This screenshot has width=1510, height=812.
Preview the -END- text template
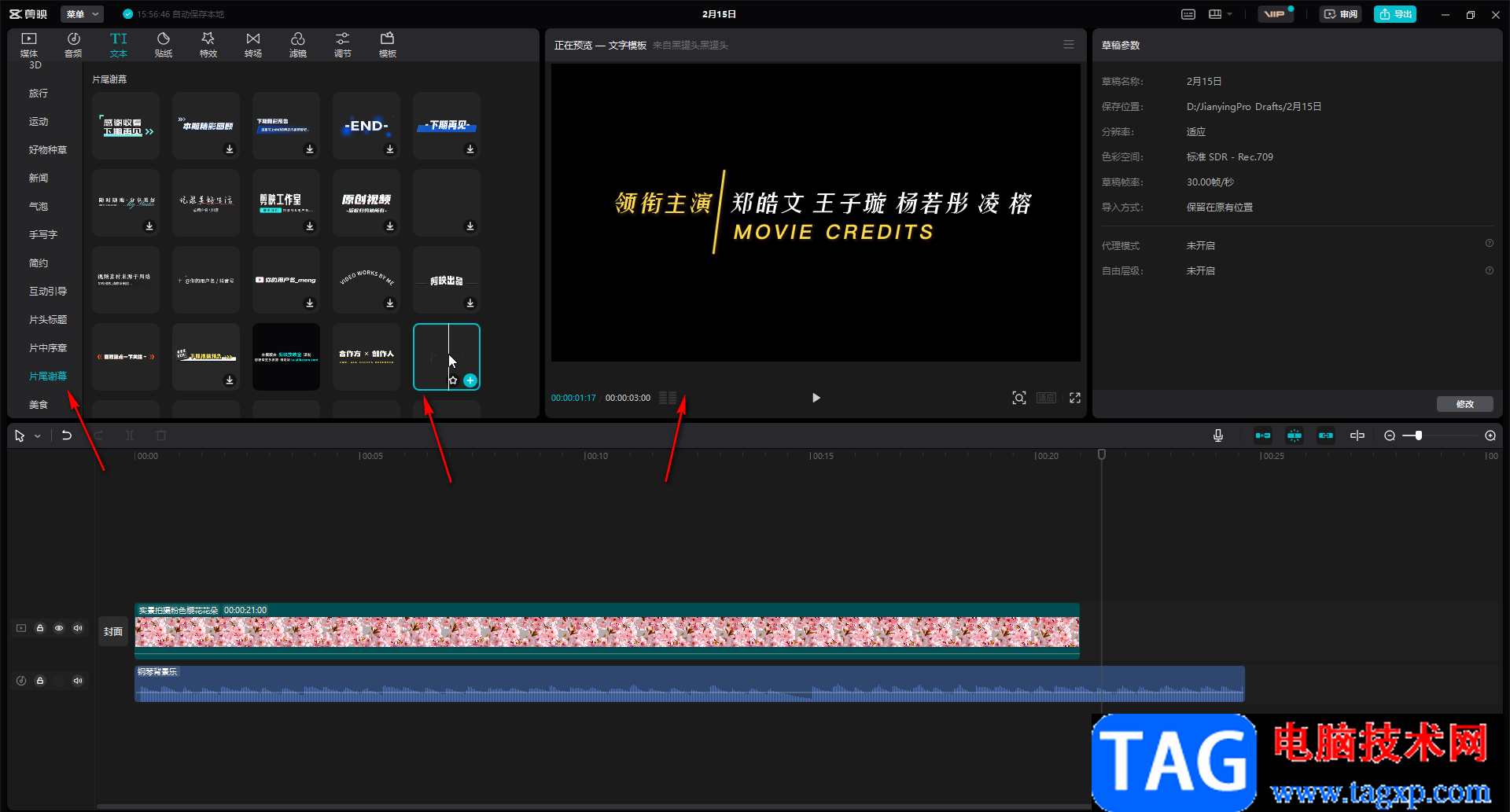point(366,126)
